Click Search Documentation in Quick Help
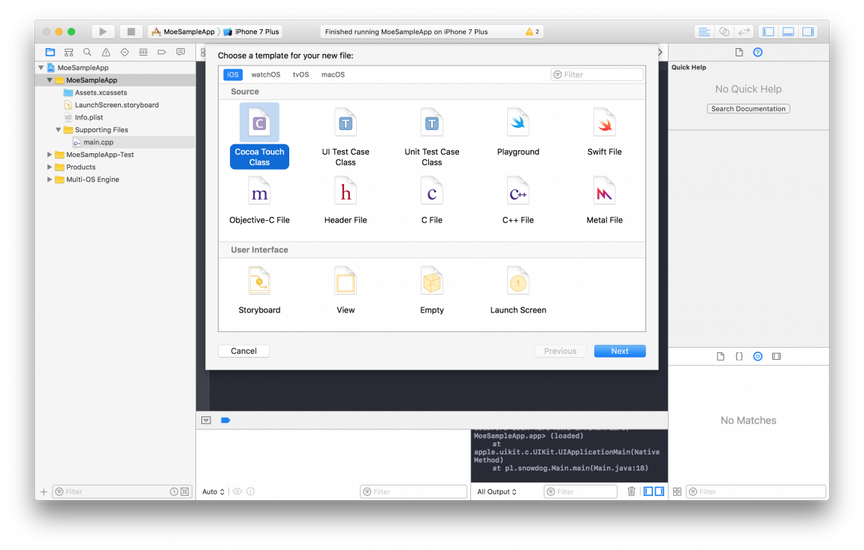 click(x=748, y=109)
